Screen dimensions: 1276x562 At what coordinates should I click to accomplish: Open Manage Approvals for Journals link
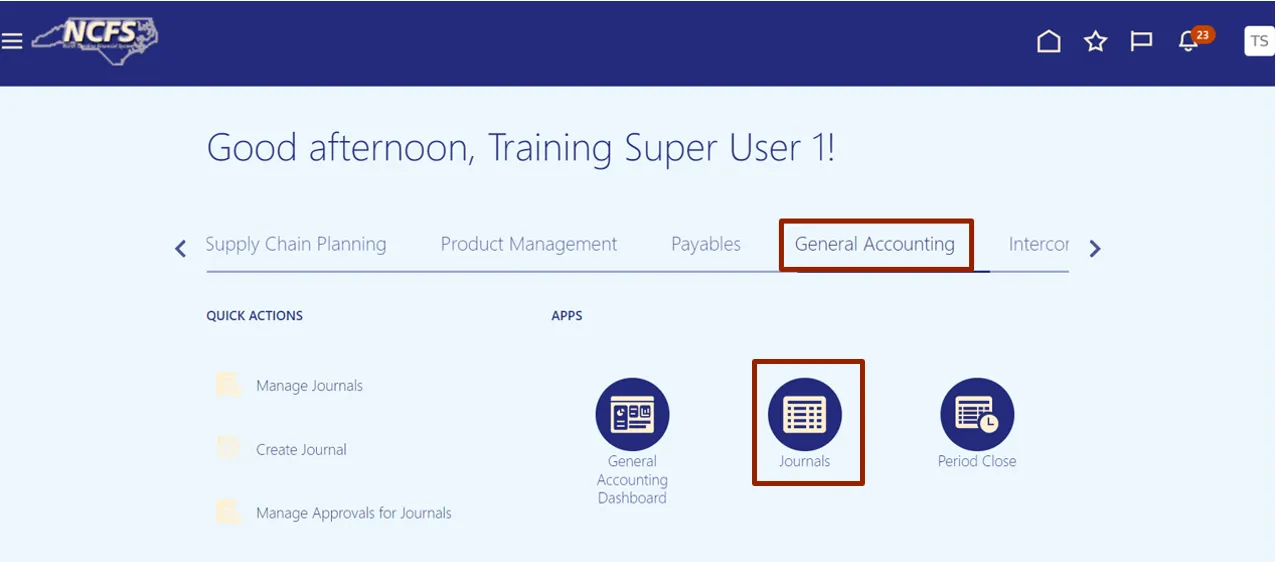(354, 513)
